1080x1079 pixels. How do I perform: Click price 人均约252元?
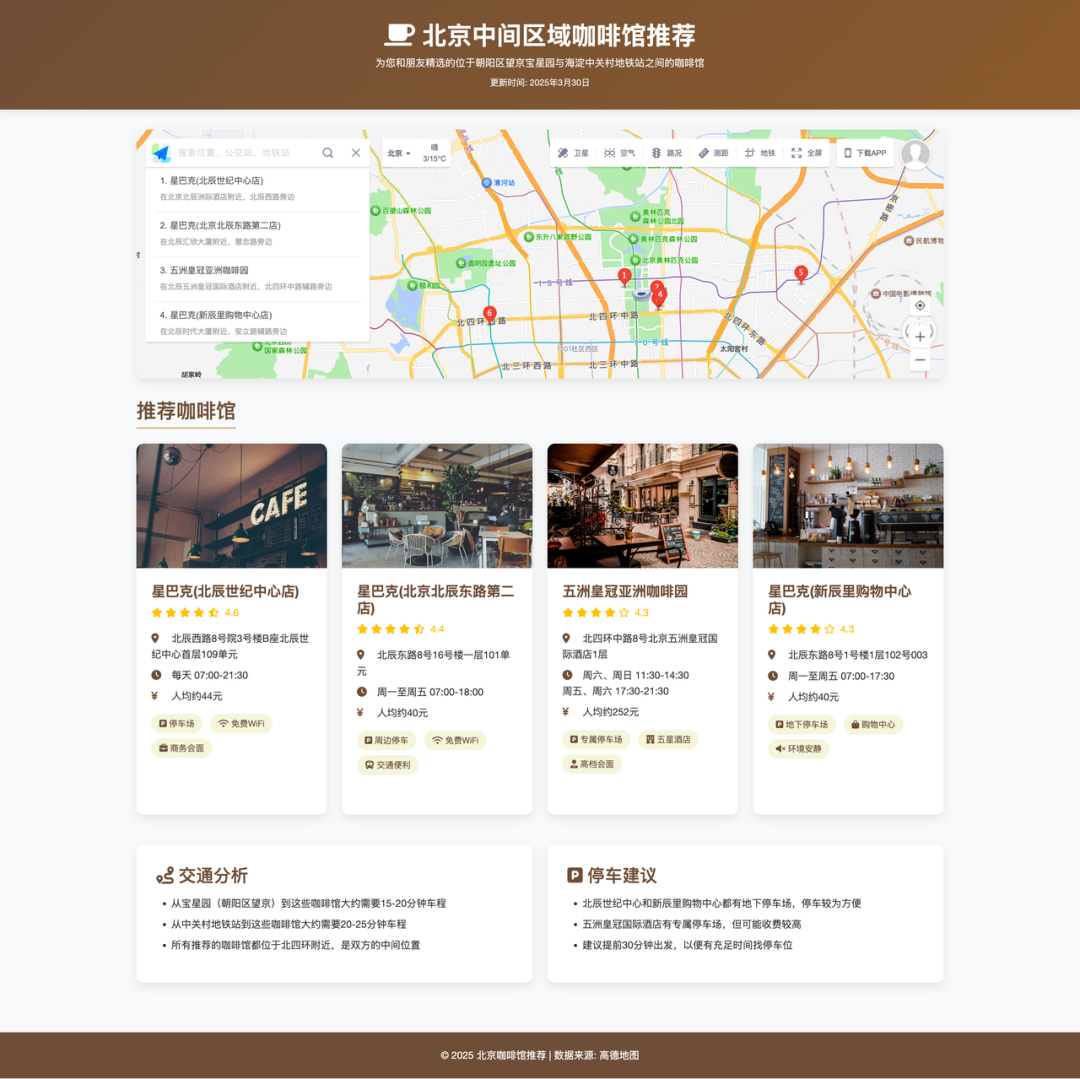610,711
